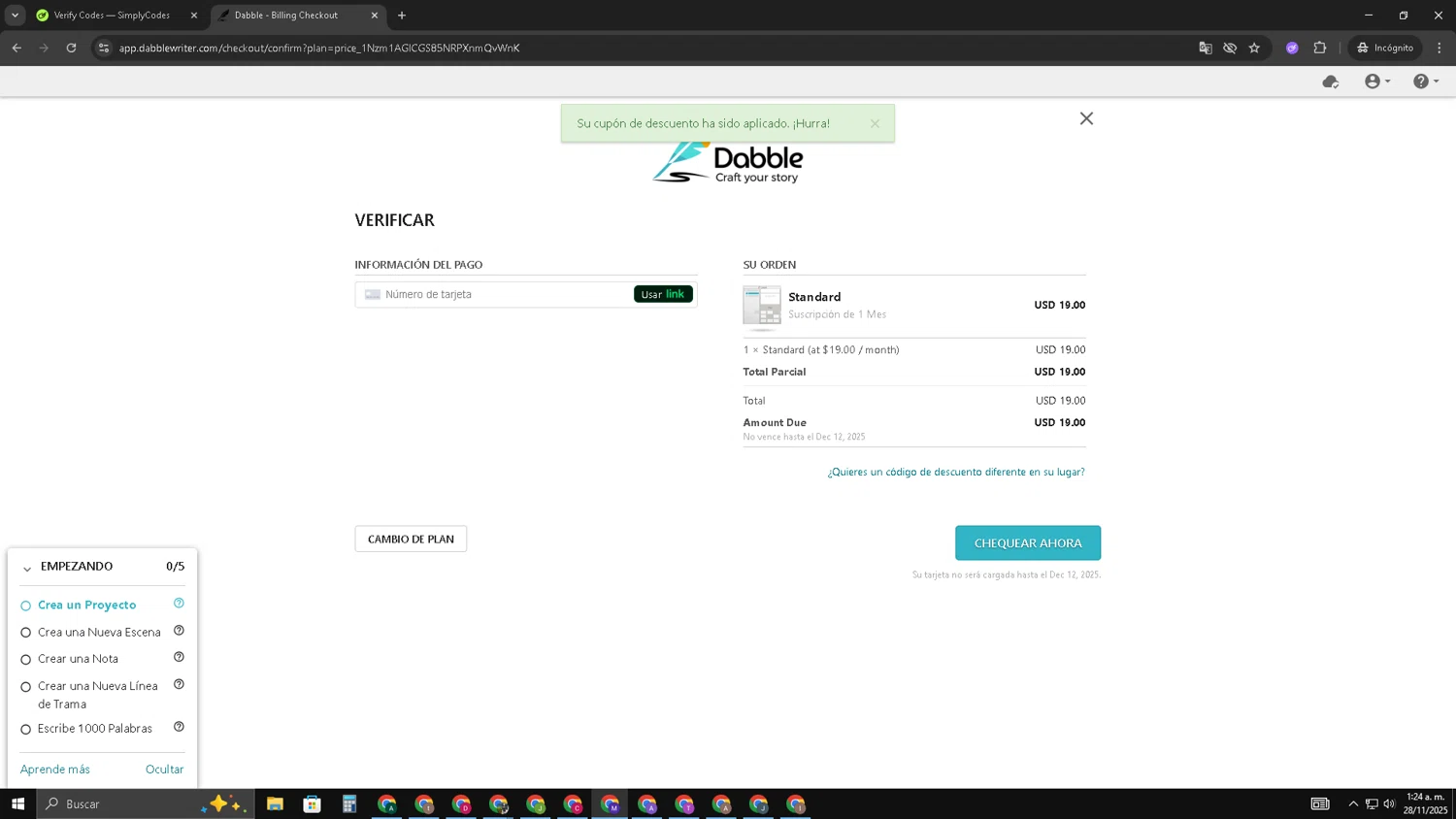Go back in browser history
1456x819 pixels.
(x=17, y=48)
